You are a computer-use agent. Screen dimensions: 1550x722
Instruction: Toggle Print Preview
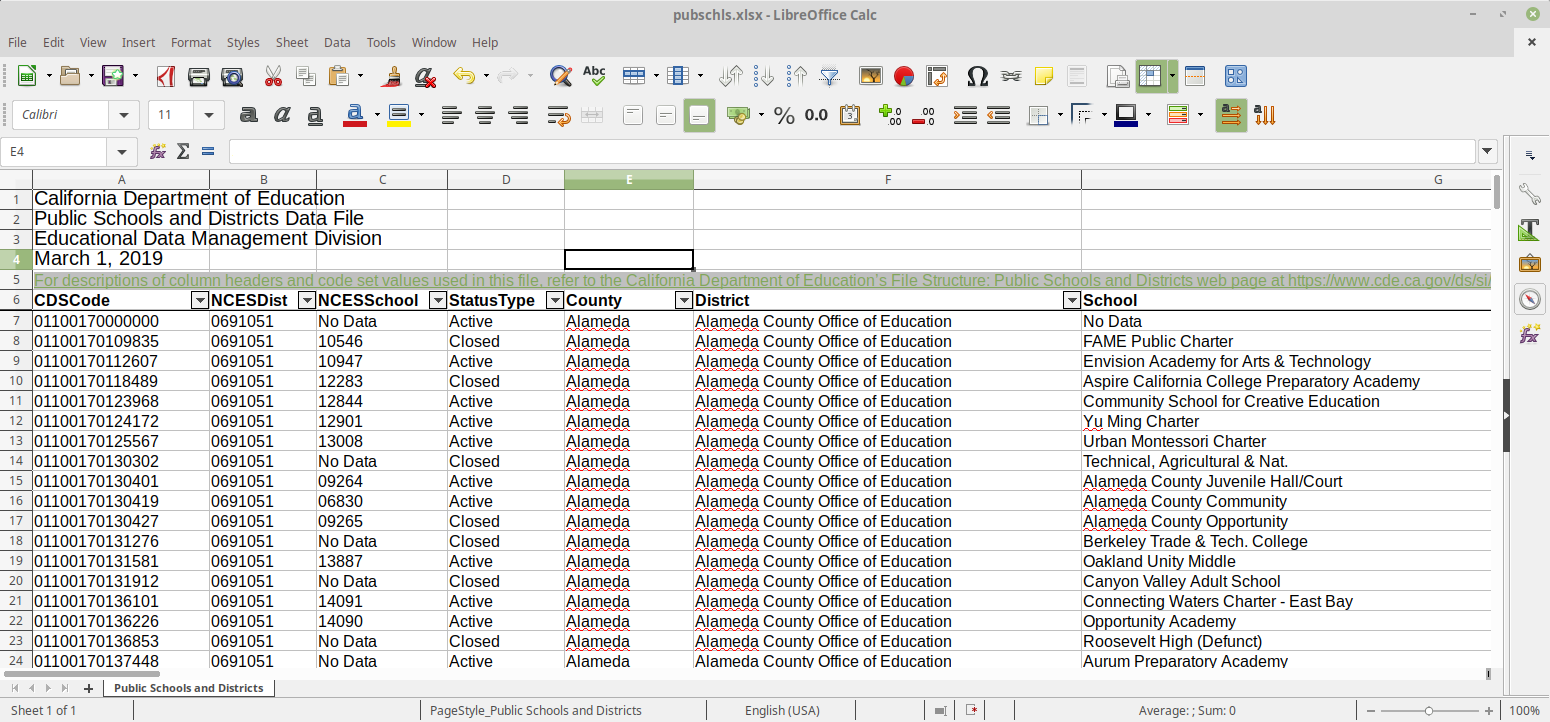point(232,76)
